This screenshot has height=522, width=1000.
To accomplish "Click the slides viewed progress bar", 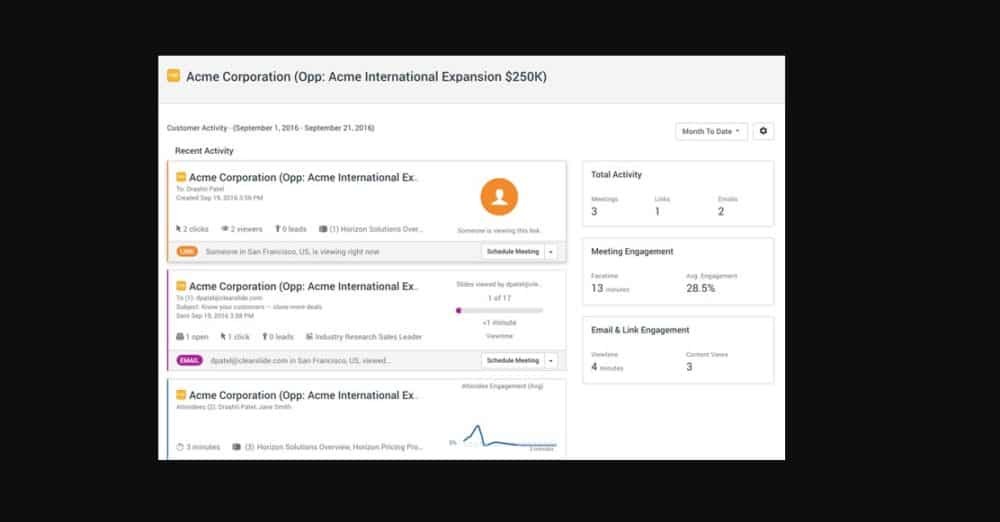I will point(499,311).
